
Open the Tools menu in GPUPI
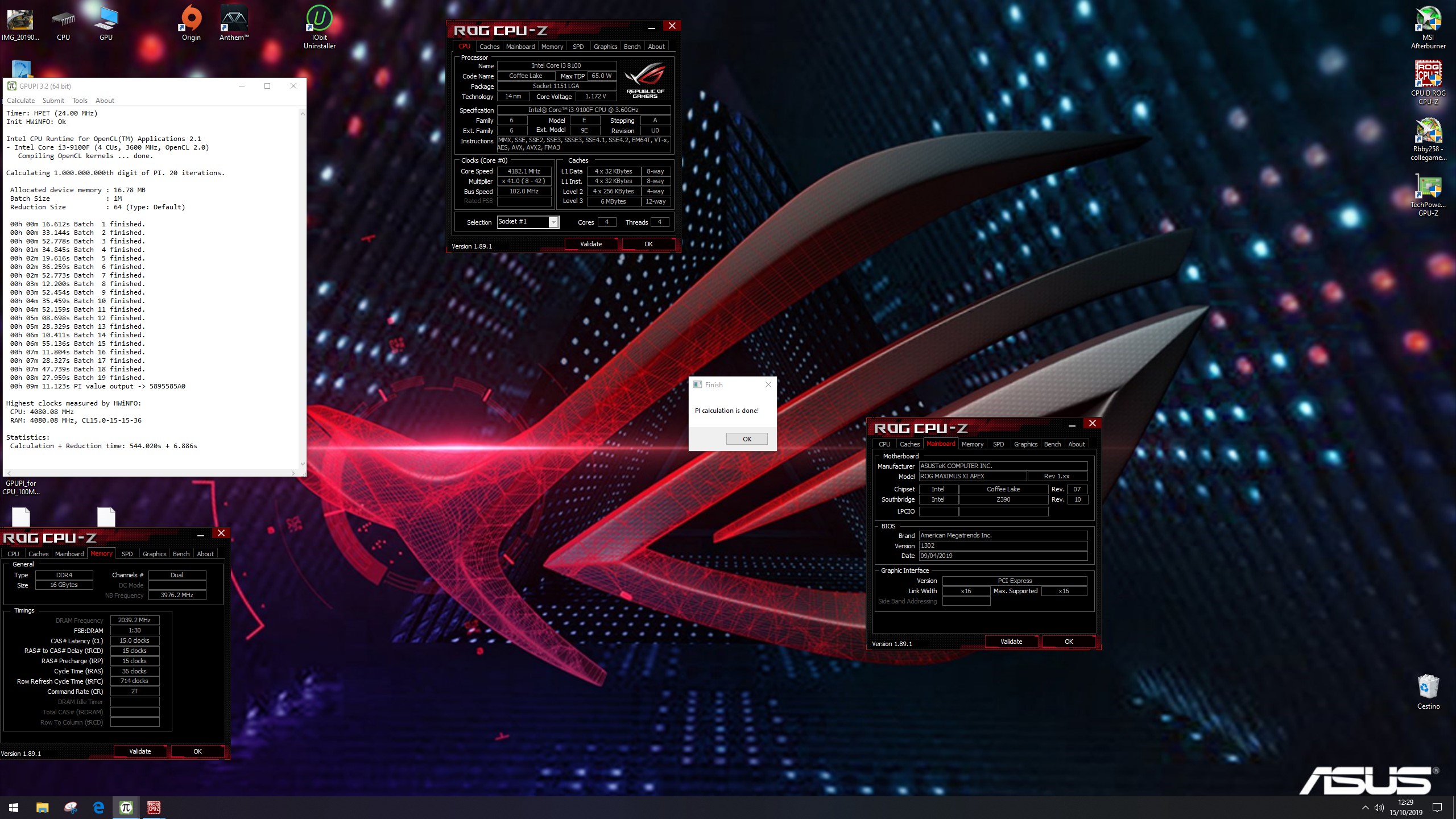(80, 101)
